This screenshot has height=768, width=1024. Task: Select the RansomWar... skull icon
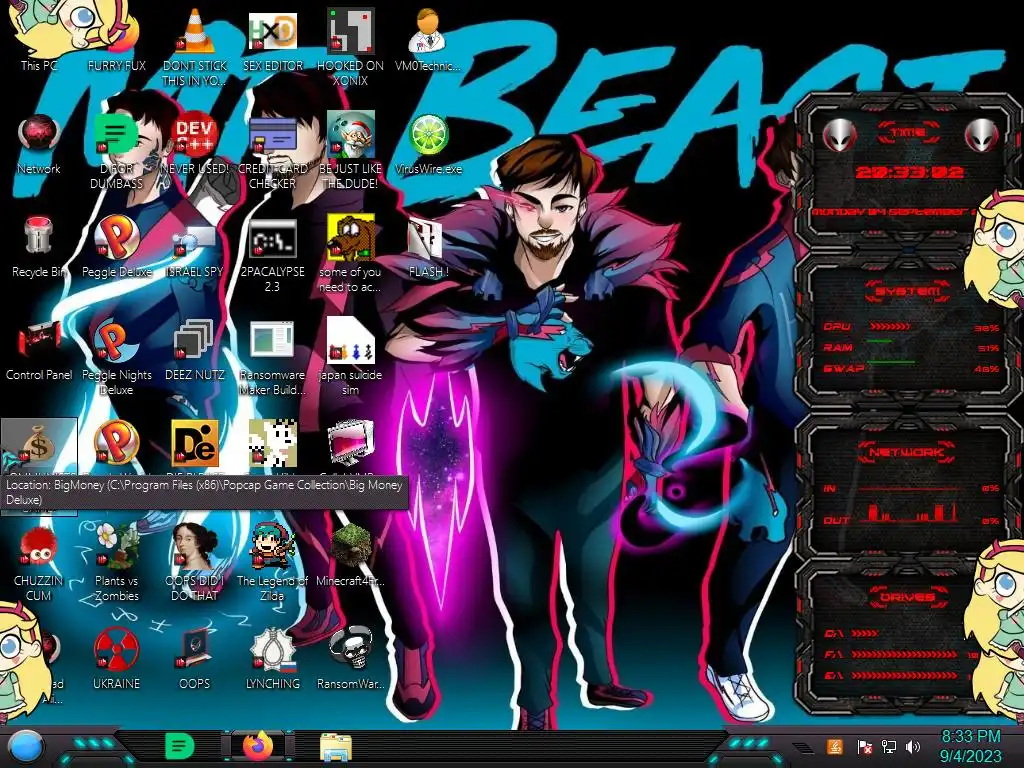pyautogui.click(x=350, y=648)
